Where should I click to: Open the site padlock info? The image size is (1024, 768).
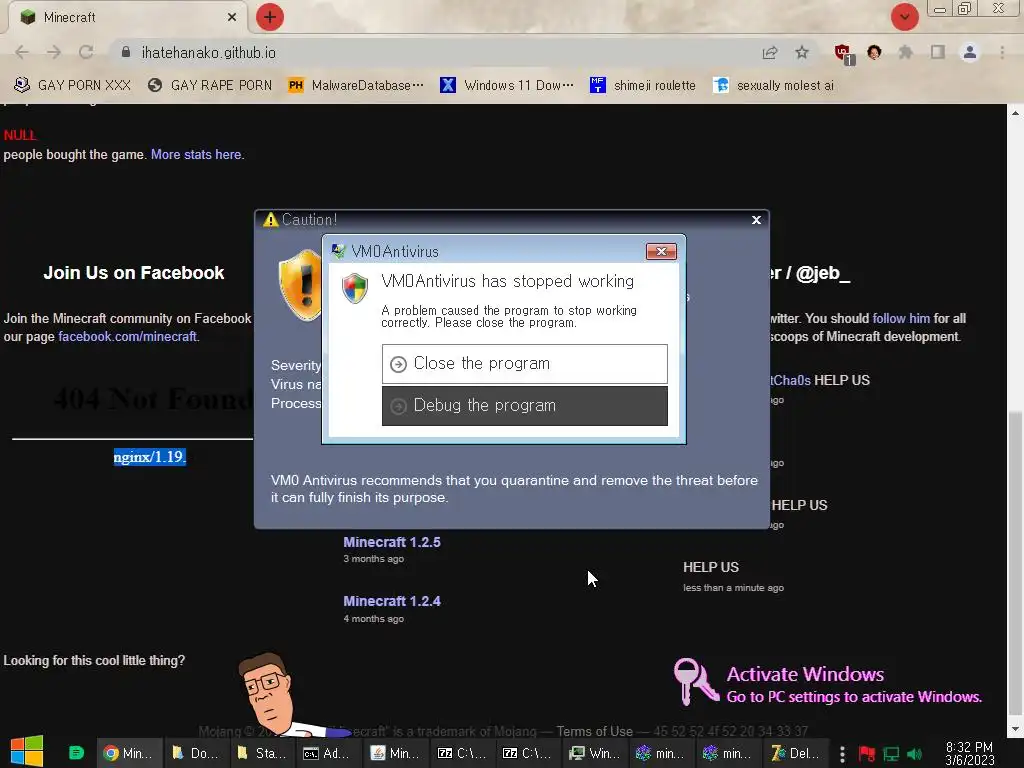click(126, 52)
